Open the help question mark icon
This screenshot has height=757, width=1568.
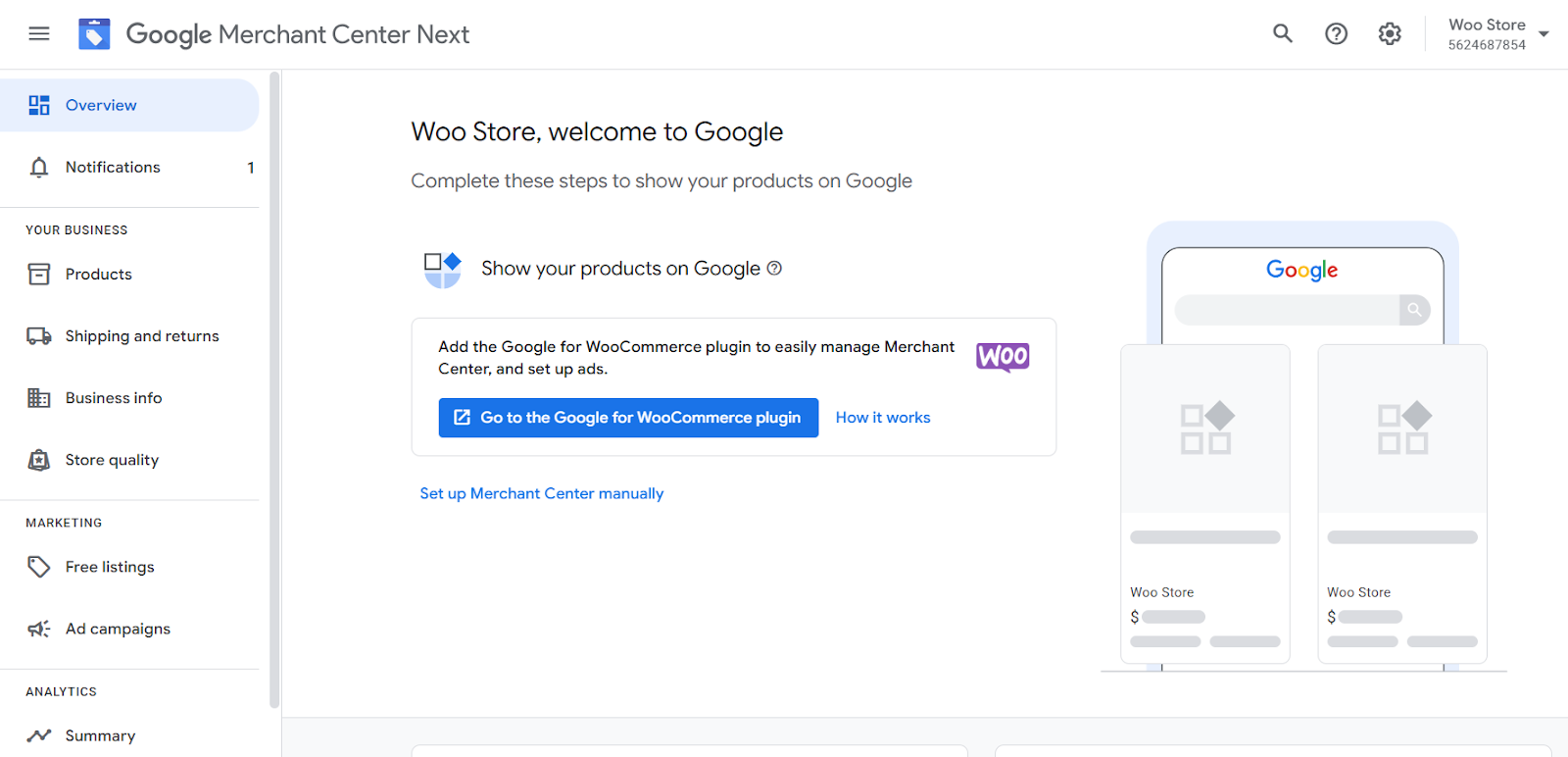(1336, 34)
